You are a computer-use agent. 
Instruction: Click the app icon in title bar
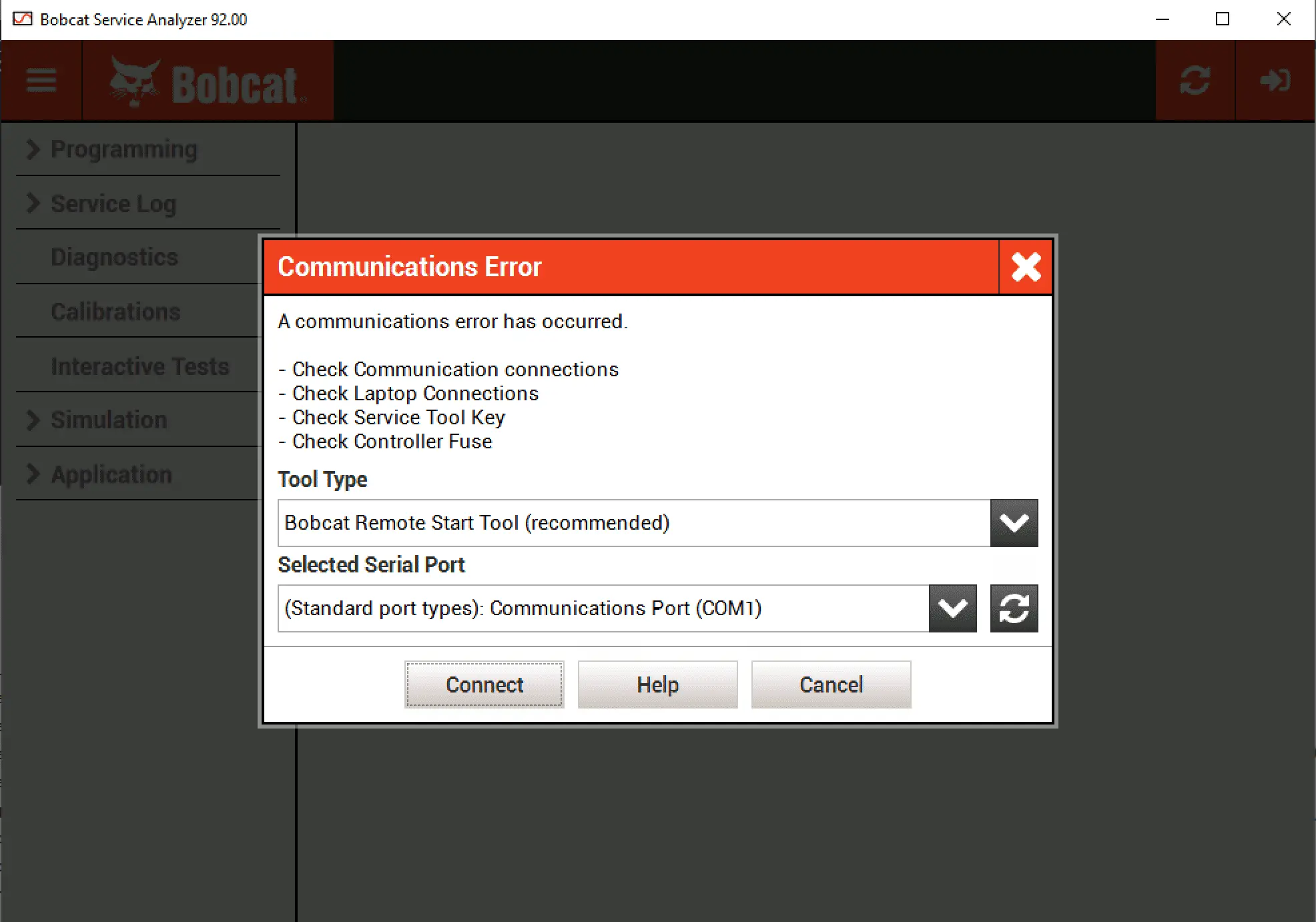[22, 19]
